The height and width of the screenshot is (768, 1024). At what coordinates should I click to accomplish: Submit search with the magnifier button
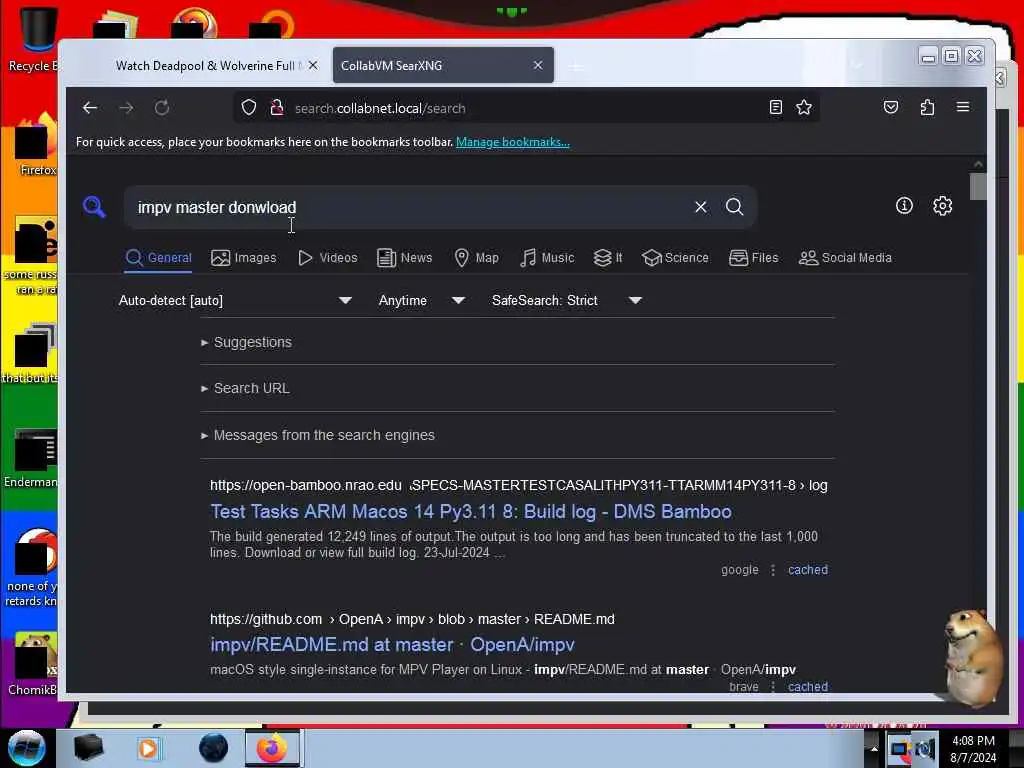(735, 207)
